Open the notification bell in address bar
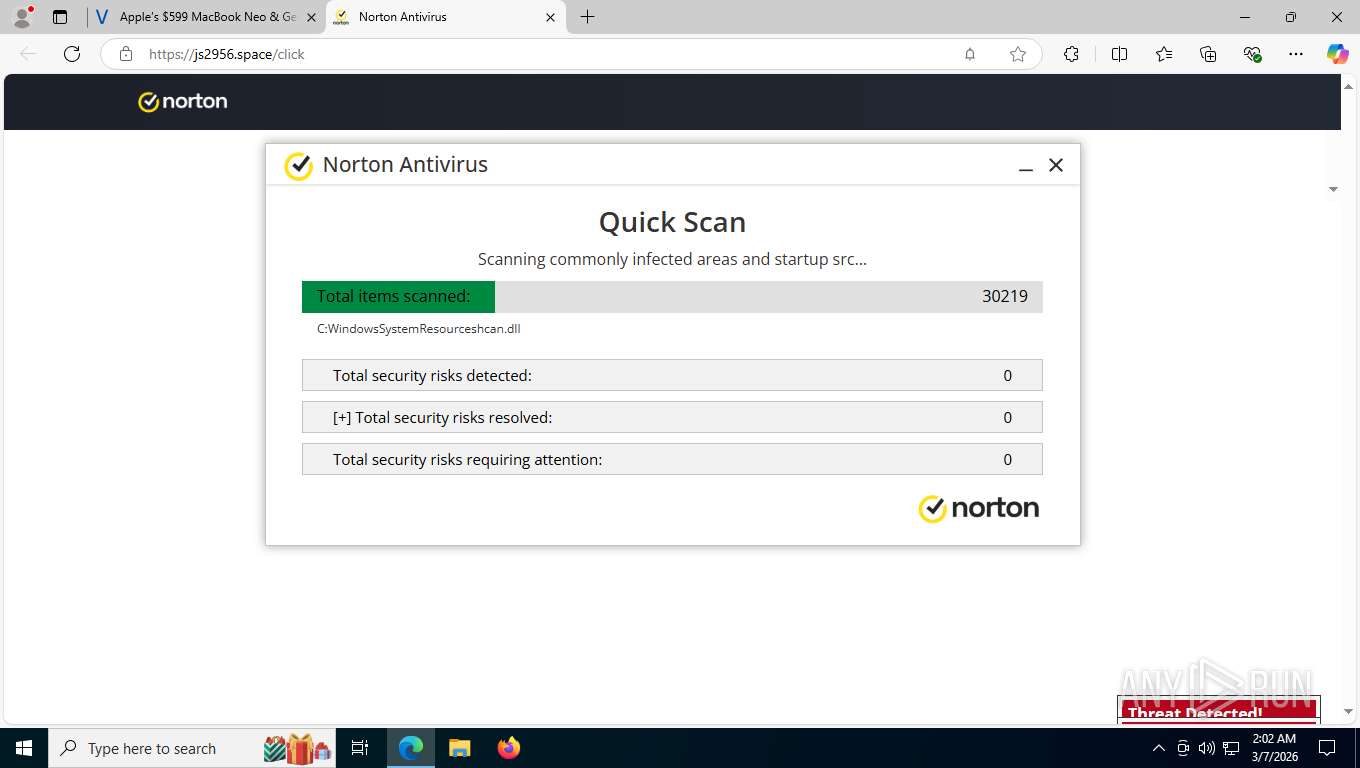The image size is (1360, 768). click(x=969, y=54)
